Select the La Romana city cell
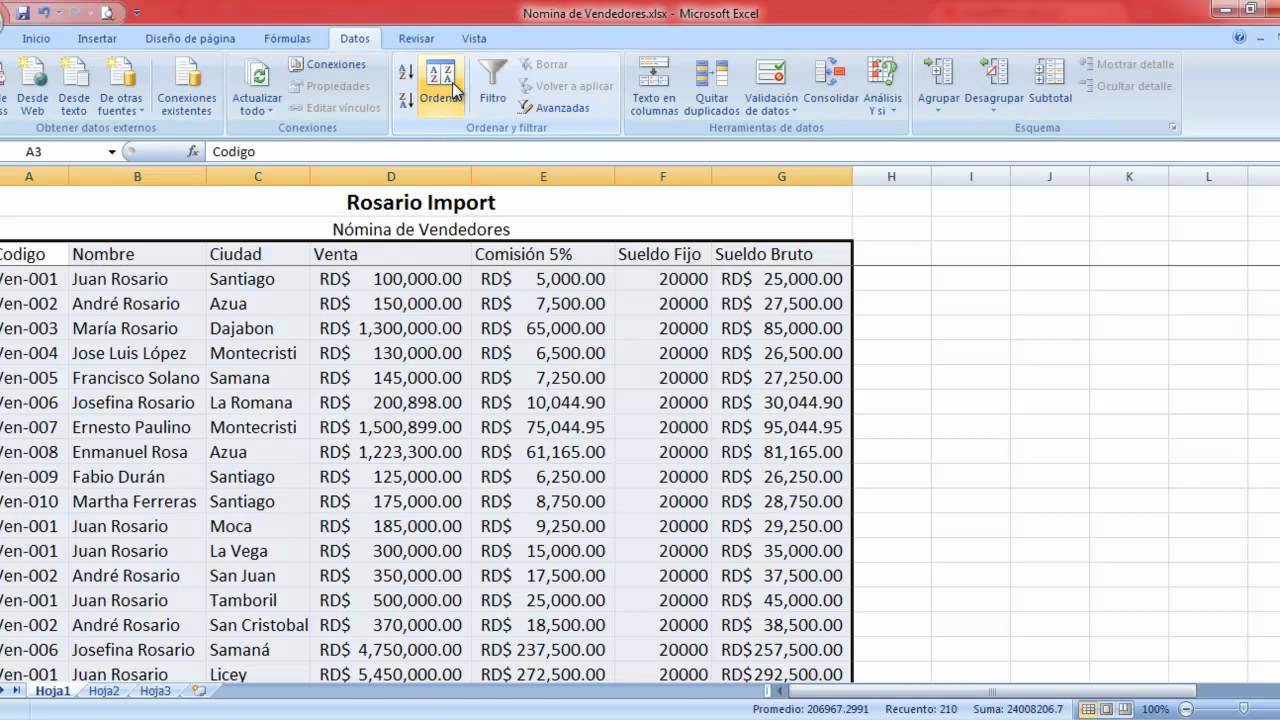 258,402
